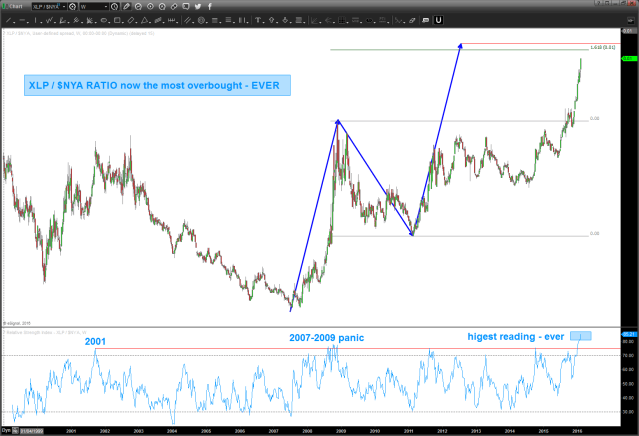Select the pencil edit icon
This screenshot has height=436, width=639.
pos(126,7)
